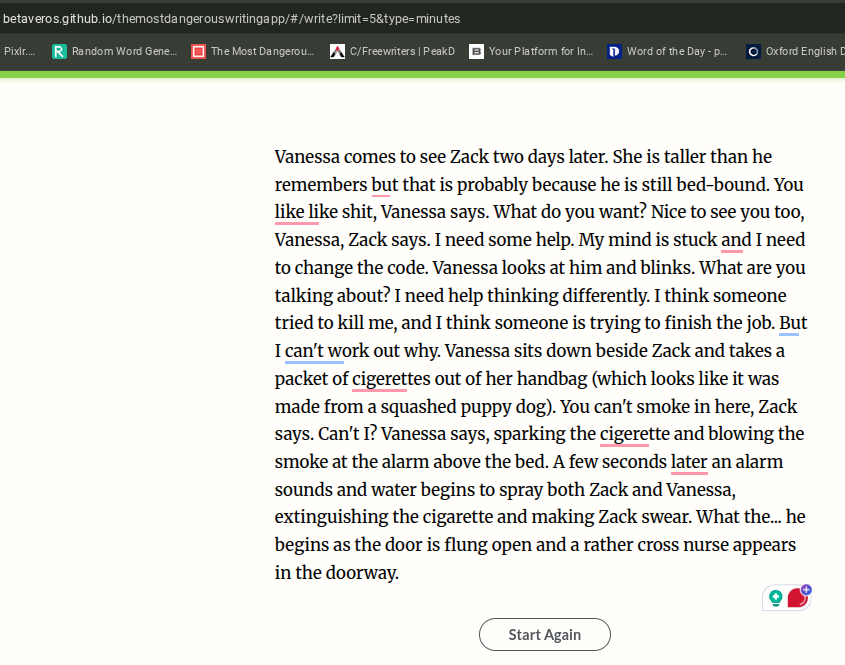Screen dimensions: 845x665
Task: Open the Oxford English bookmark icon
Action: click(753, 51)
